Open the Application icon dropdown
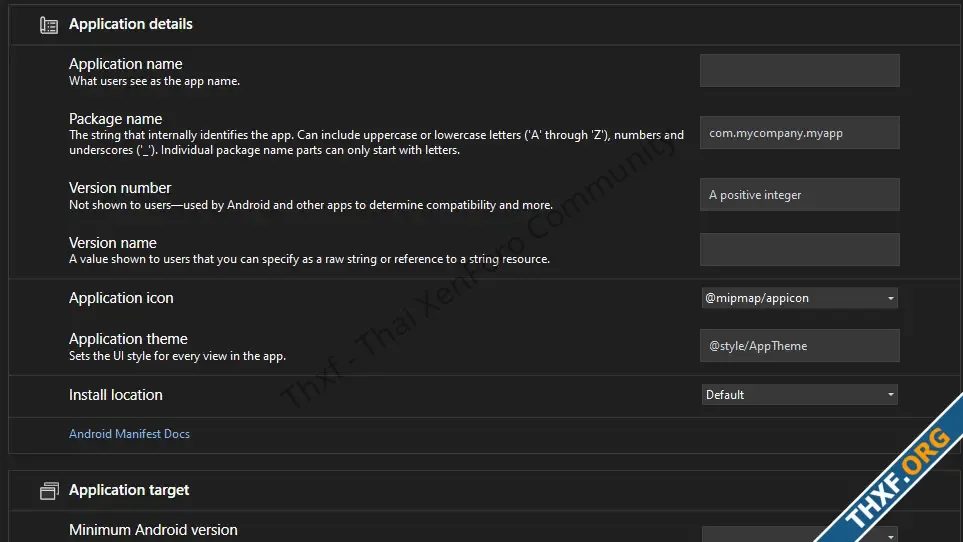Viewport: 963px width, 542px height. pyautogui.click(x=800, y=298)
